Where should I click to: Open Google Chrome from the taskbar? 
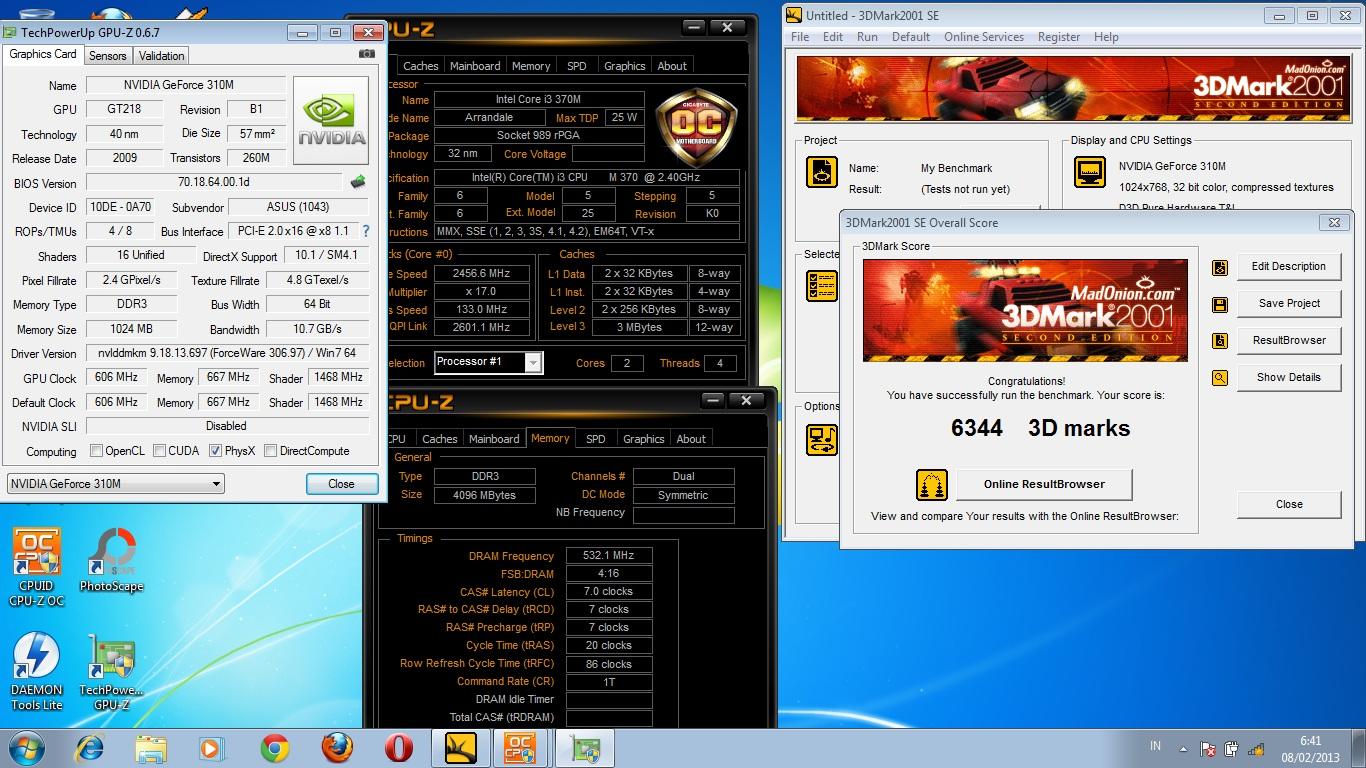pos(275,748)
